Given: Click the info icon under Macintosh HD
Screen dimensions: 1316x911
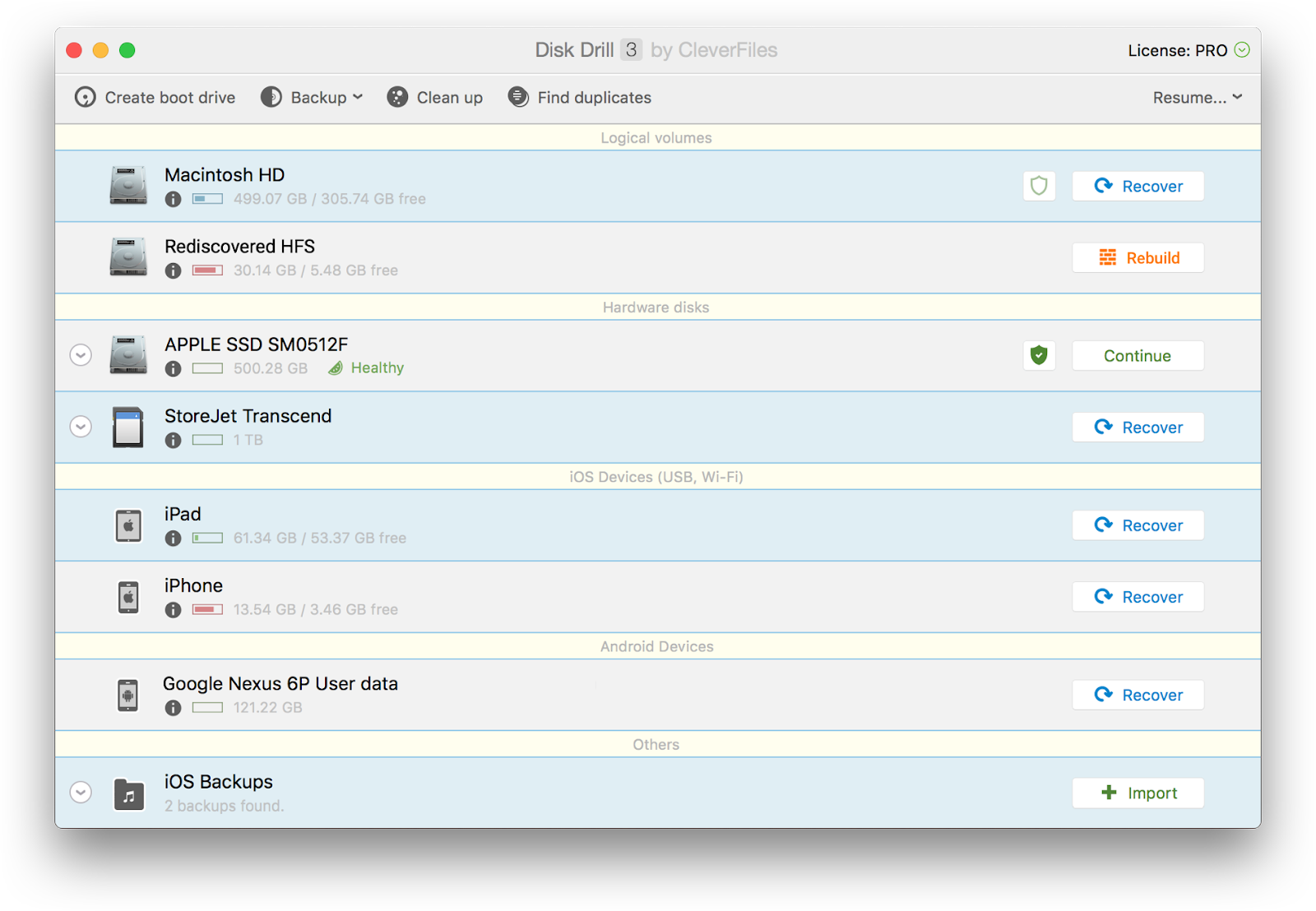Looking at the screenshot, I should [173, 199].
